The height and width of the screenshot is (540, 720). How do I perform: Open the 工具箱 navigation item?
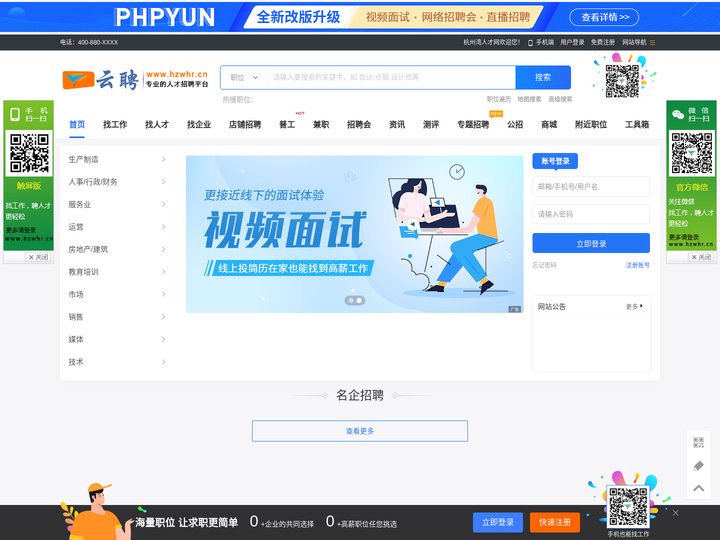[x=637, y=124]
